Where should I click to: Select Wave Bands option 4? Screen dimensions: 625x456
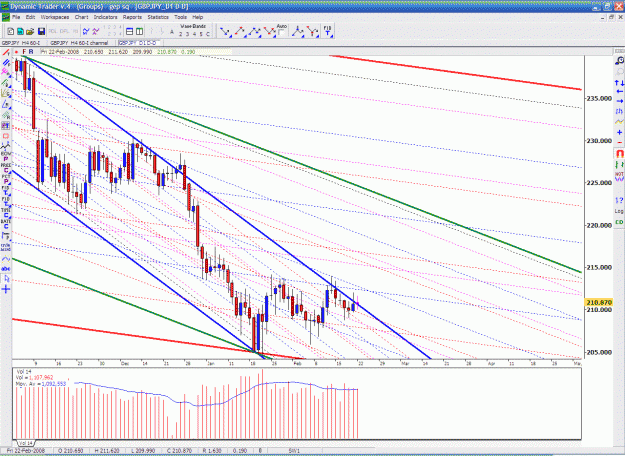[194, 34]
